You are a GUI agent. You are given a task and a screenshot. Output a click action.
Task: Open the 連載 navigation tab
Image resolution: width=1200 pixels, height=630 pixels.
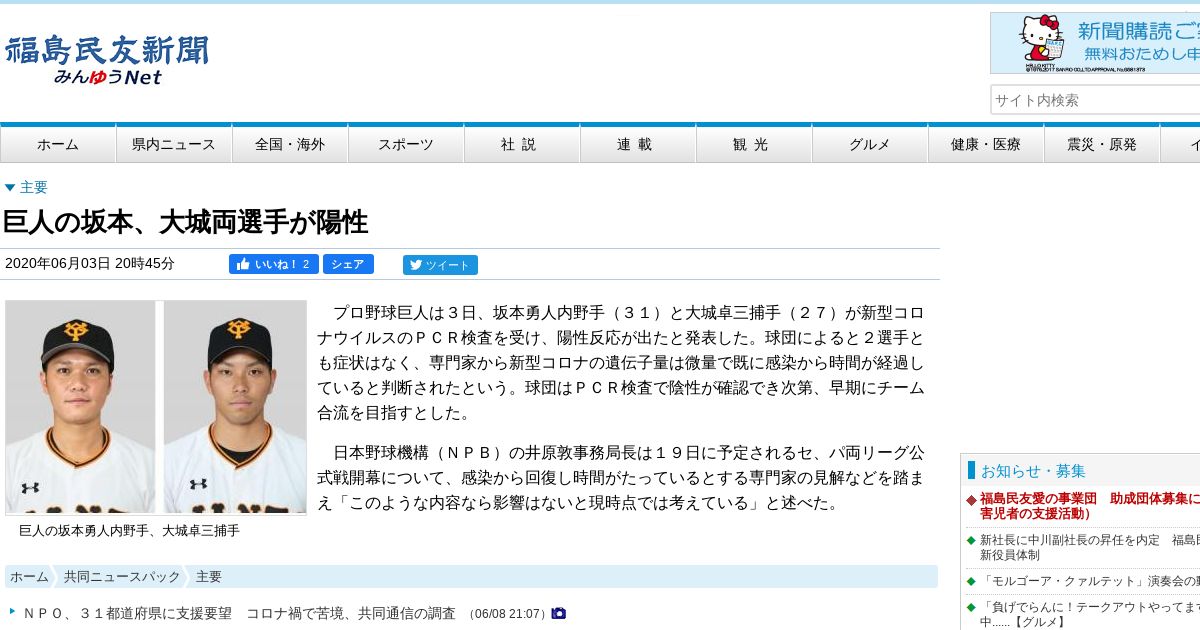(x=638, y=144)
